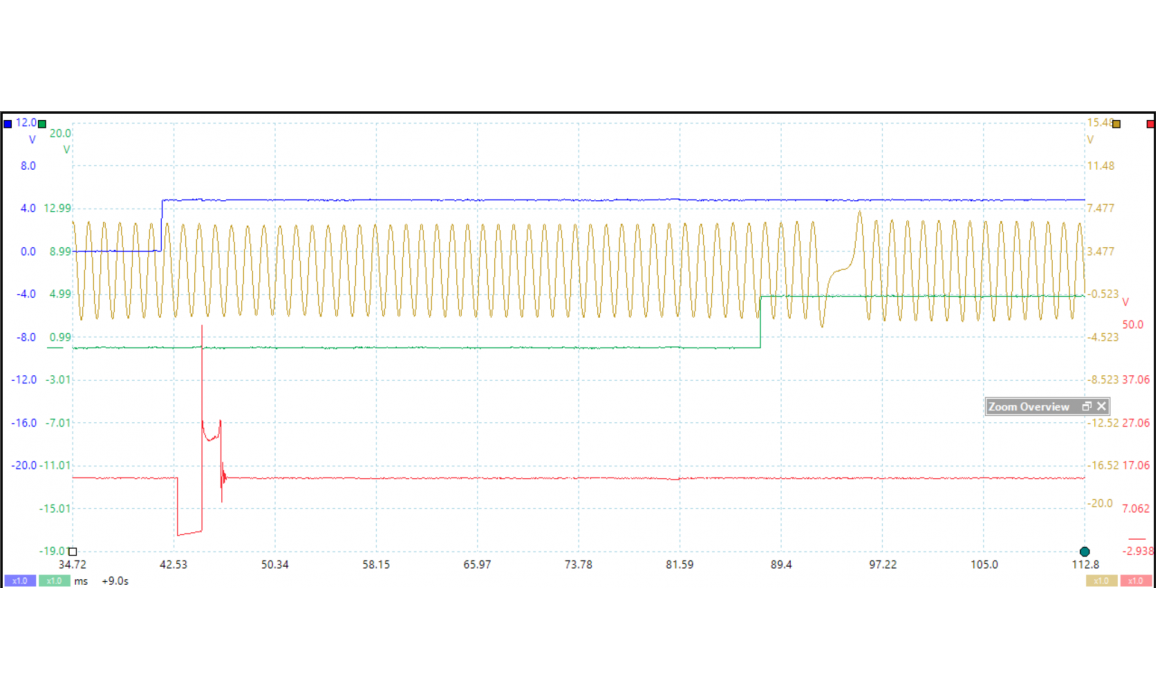1156x700 pixels.
Task: Click the ms time unit label
Action: point(81,581)
